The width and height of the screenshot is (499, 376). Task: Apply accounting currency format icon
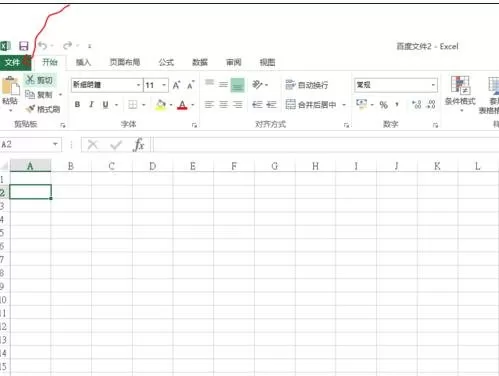pos(361,104)
